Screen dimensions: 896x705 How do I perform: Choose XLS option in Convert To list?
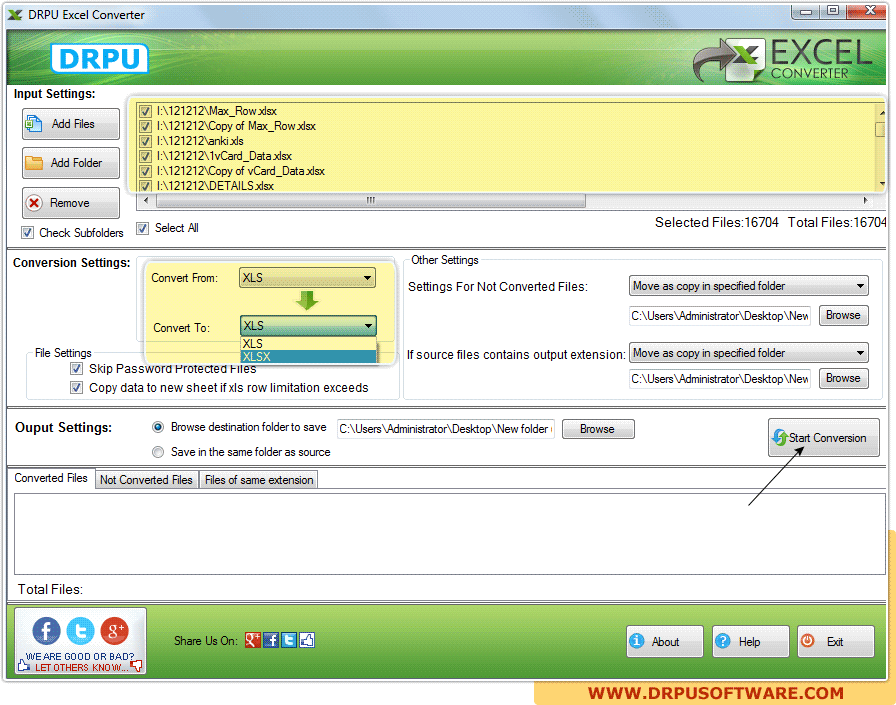click(308, 343)
